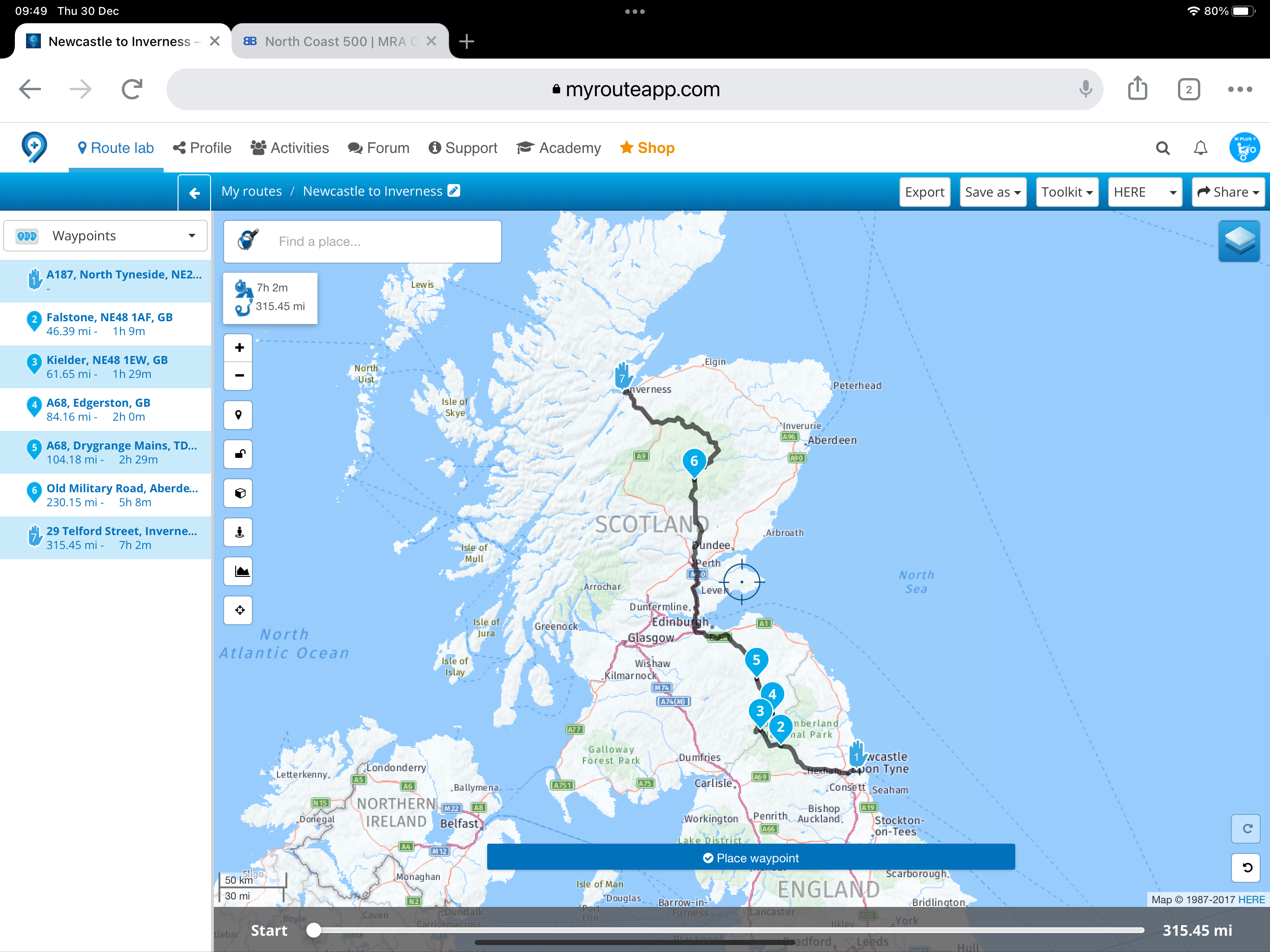
Task: Select waypoint marker 6 on map
Action: (694, 462)
